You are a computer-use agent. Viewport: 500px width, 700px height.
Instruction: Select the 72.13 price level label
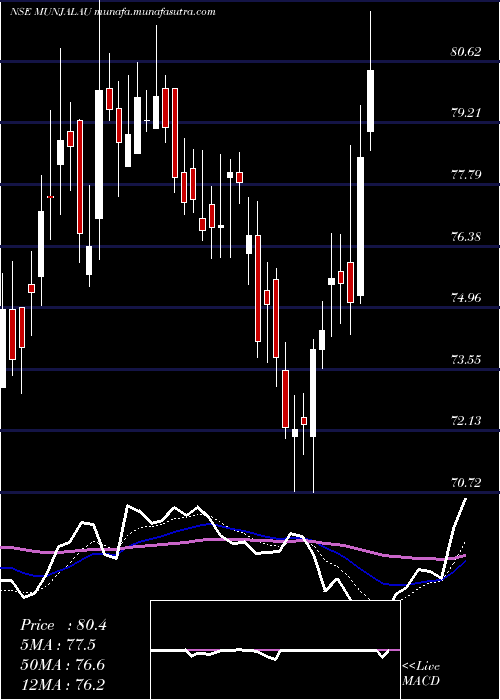tap(466, 421)
